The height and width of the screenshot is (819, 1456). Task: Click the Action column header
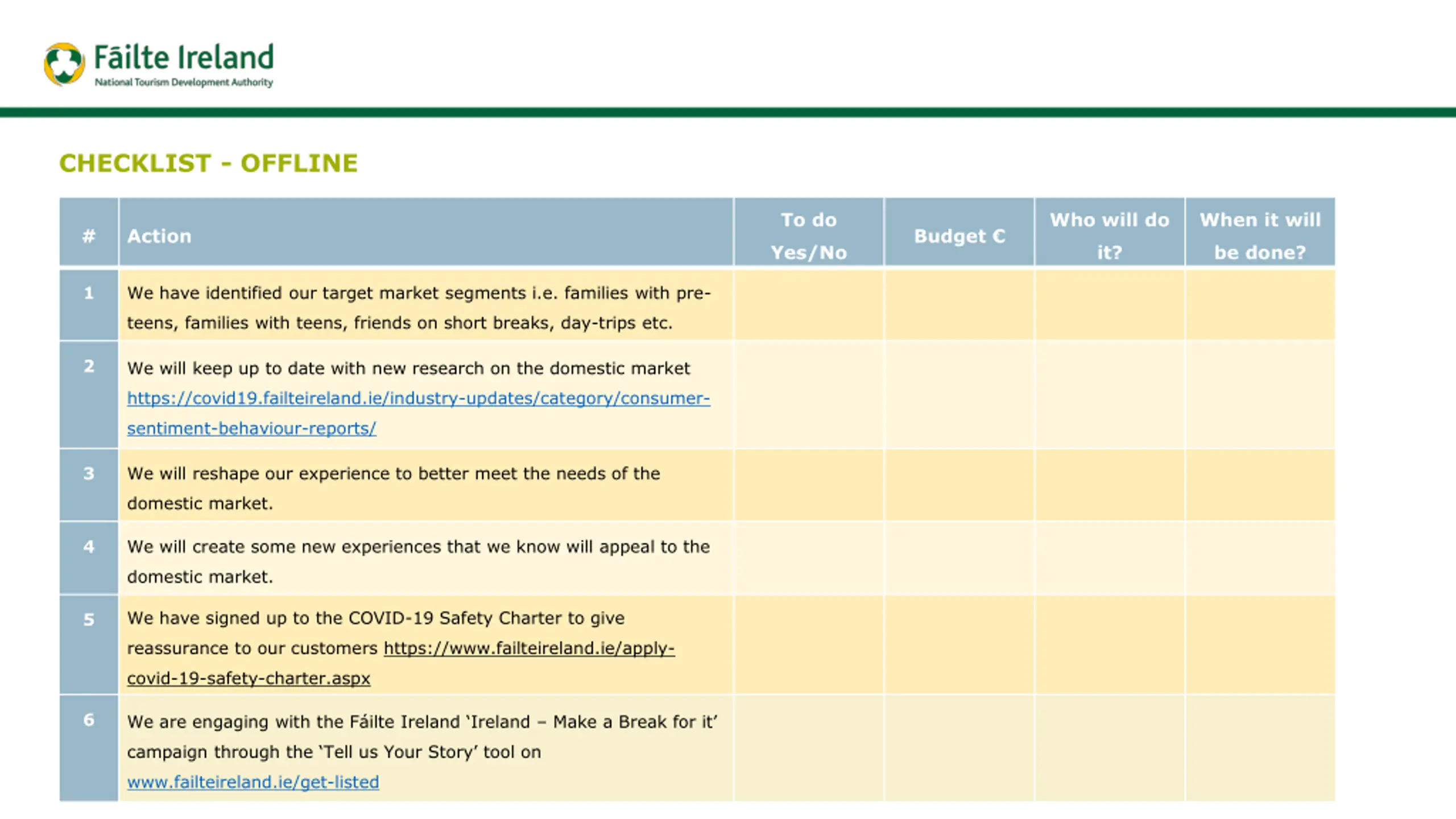tap(159, 236)
